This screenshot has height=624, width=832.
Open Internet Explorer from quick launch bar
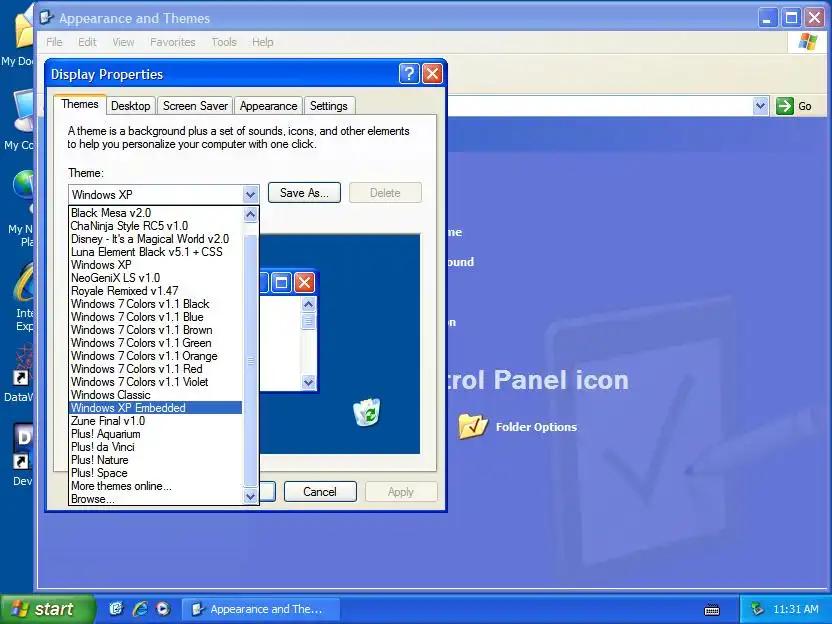140,609
